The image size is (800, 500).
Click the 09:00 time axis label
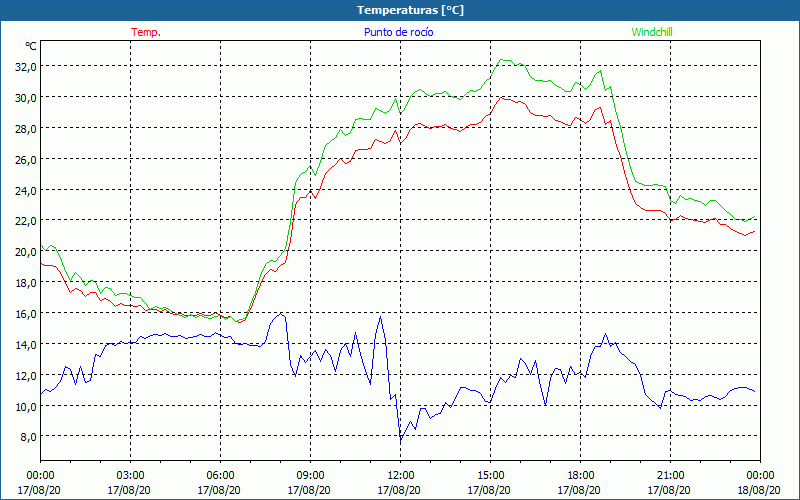point(310,476)
